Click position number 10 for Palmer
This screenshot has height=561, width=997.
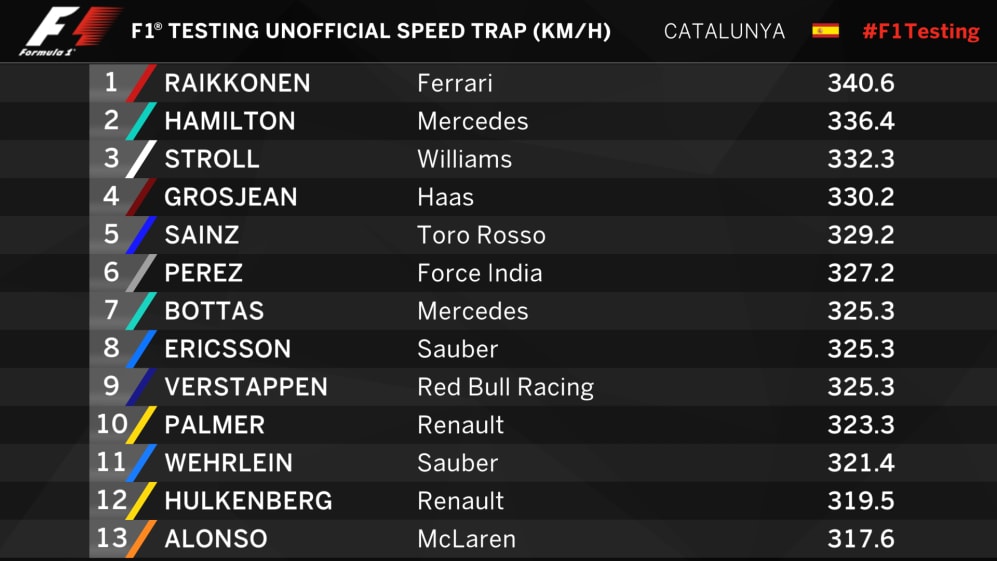pos(112,424)
